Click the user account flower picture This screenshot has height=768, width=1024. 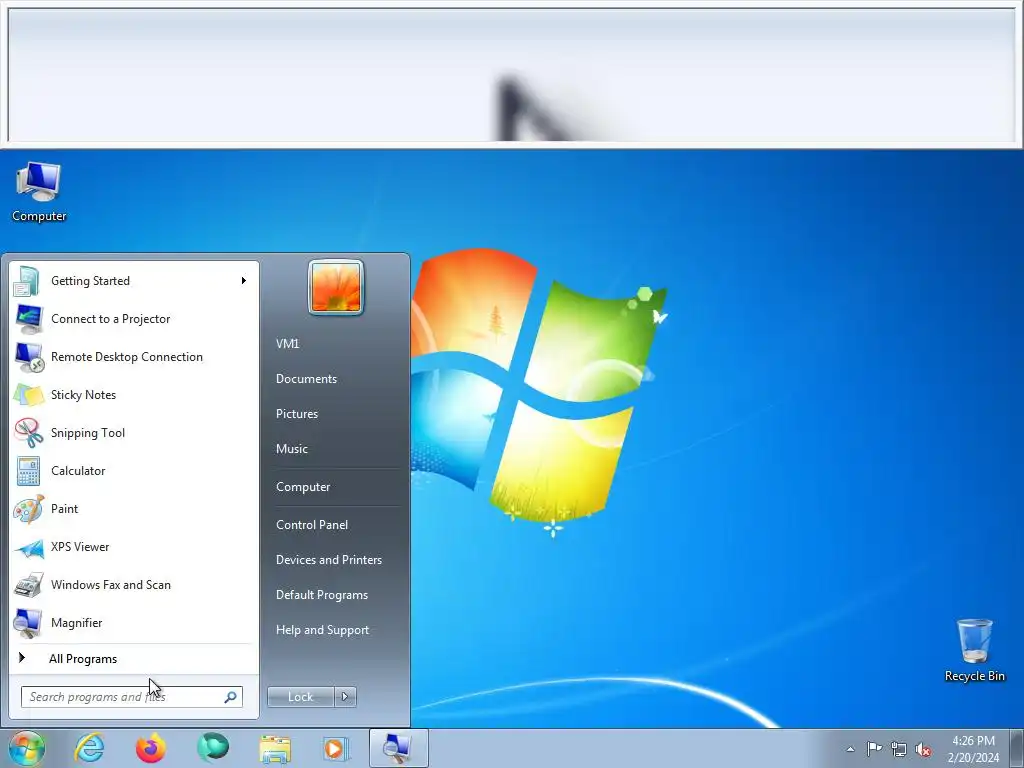336,287
